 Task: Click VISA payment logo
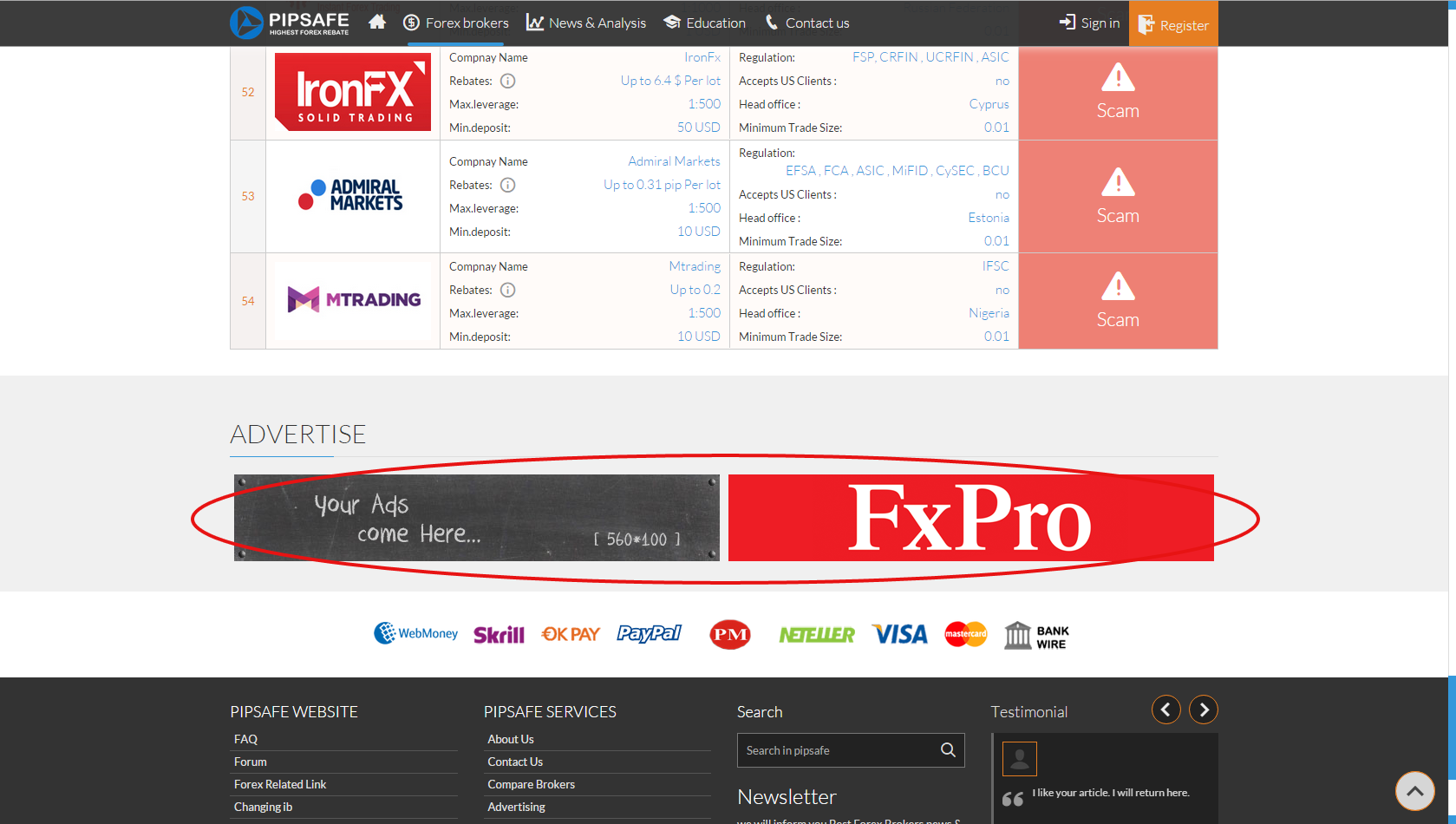(899, 634)
